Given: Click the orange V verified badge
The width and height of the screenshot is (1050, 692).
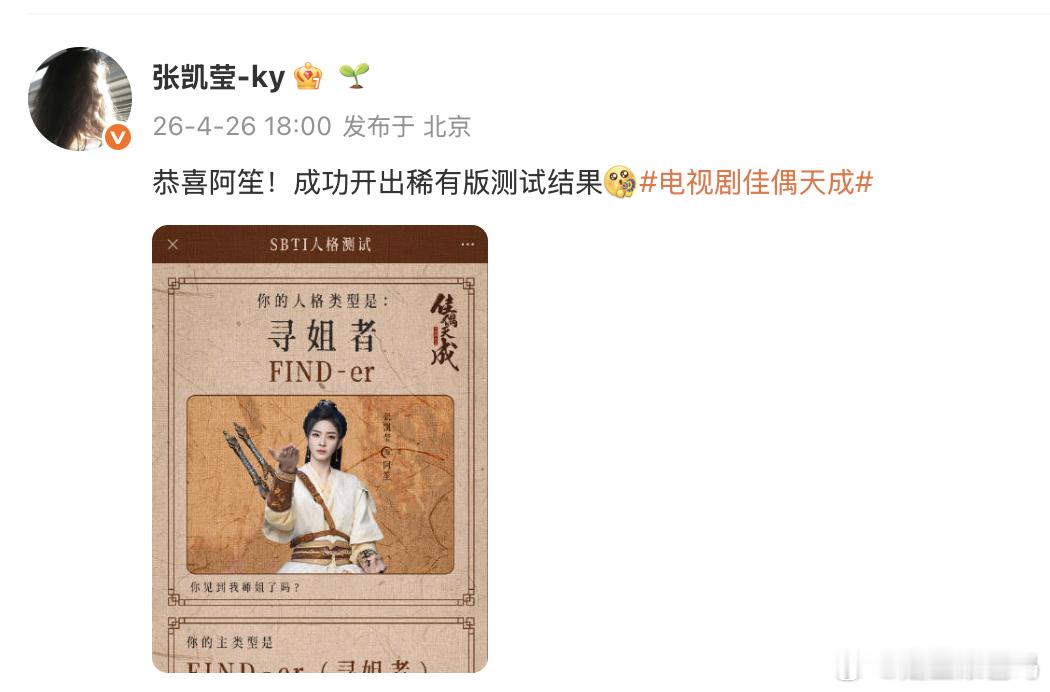Looking at the screenshot, I should 118,137.
